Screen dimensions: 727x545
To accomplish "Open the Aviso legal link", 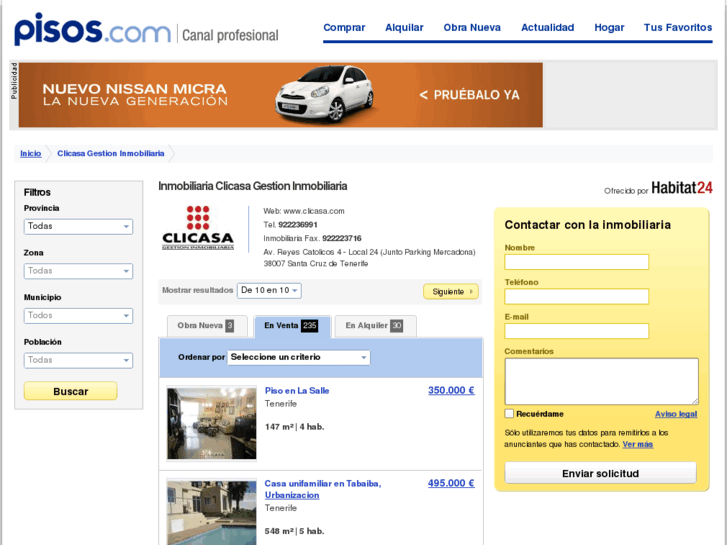I will pyautogui.click(x=676, y=414).
